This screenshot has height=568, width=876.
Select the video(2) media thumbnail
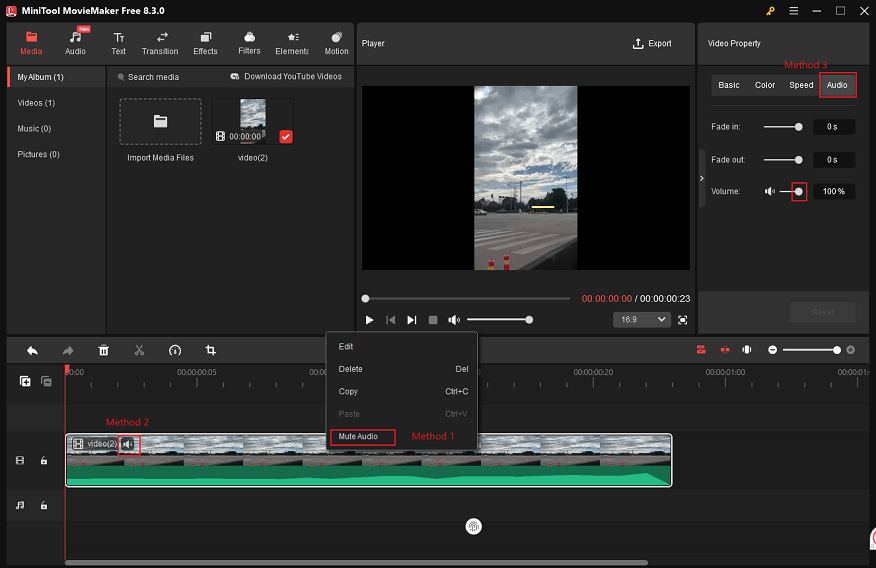[253, 121]
